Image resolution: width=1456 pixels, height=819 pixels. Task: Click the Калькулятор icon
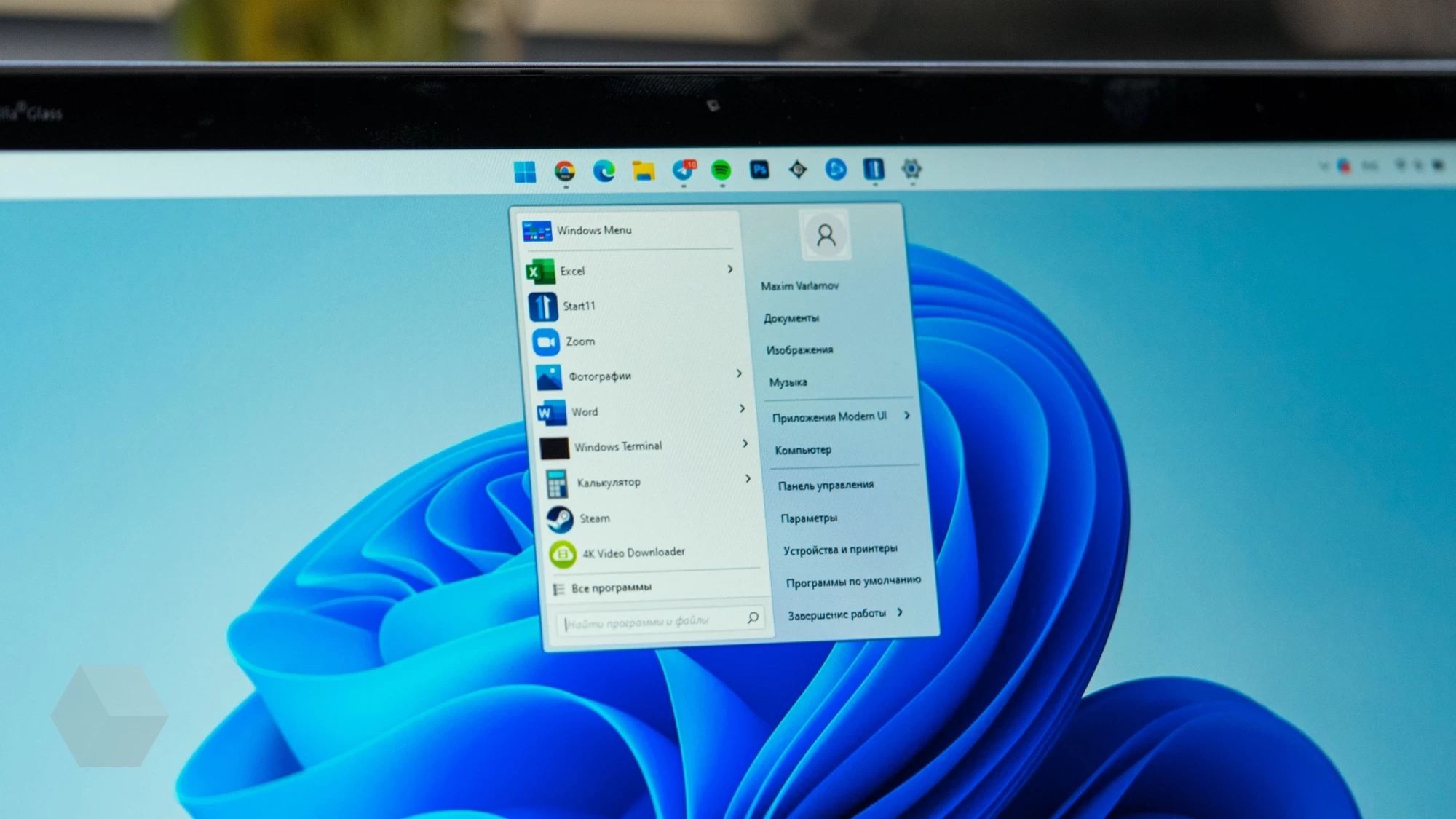557,483
